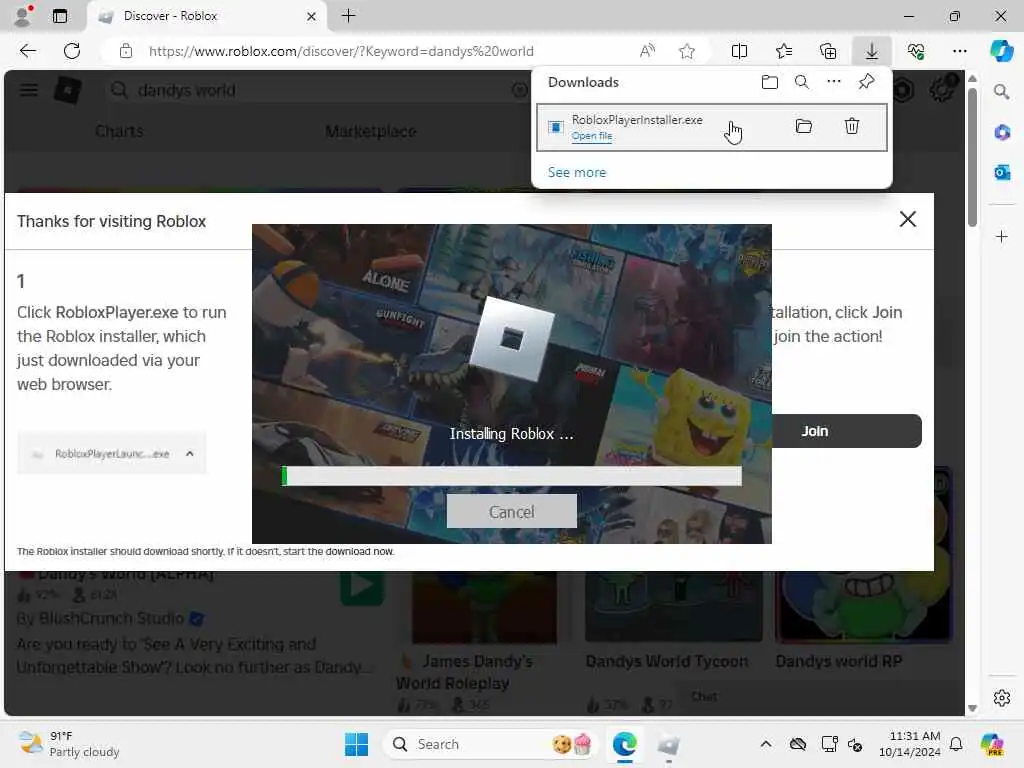Delete the RobloxPlayerInstaller.exe download entry
1024x768 pixels.
852,126
